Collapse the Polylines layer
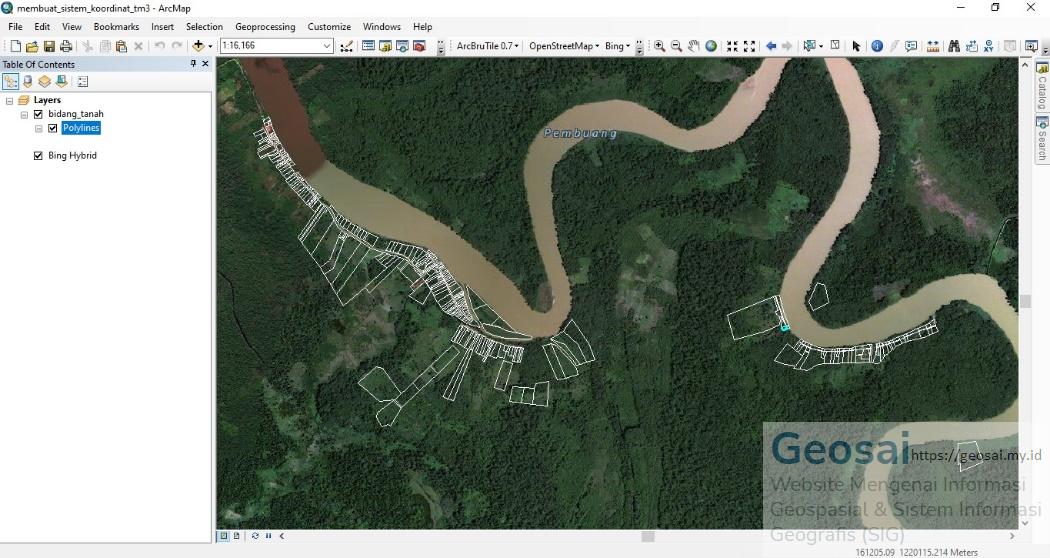Screen dimensions: 1050x558 click(39, 129)
